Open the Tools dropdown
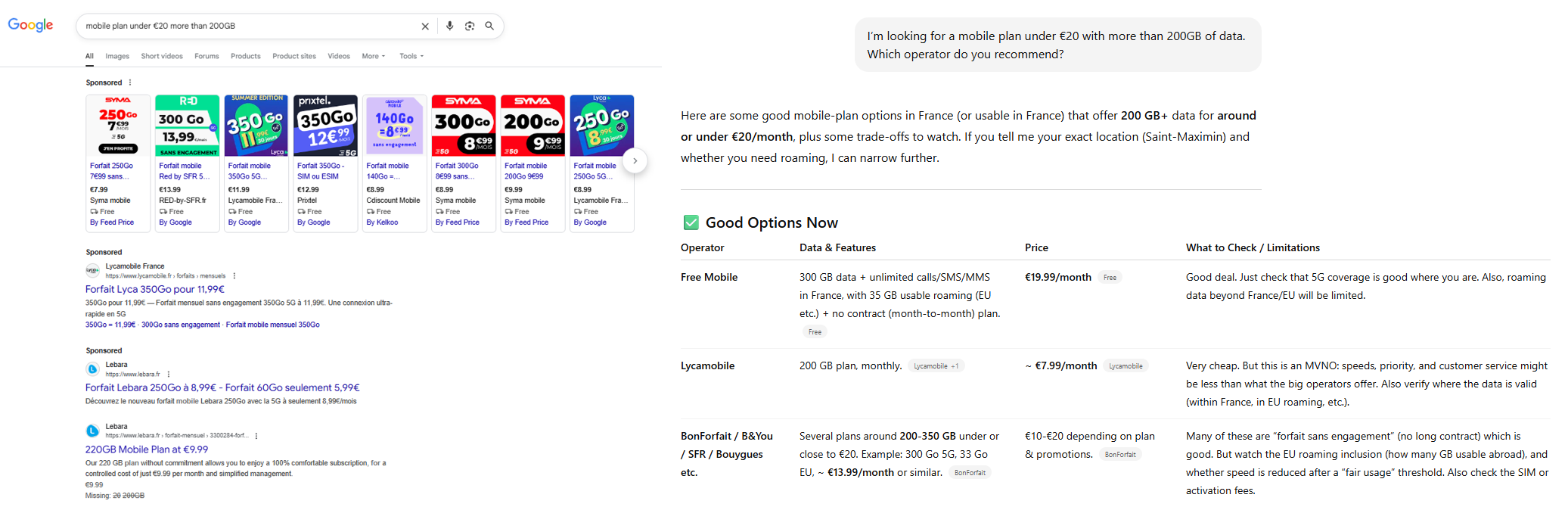The height and width of the screenshot is (510, 1568). click(411, 56)
